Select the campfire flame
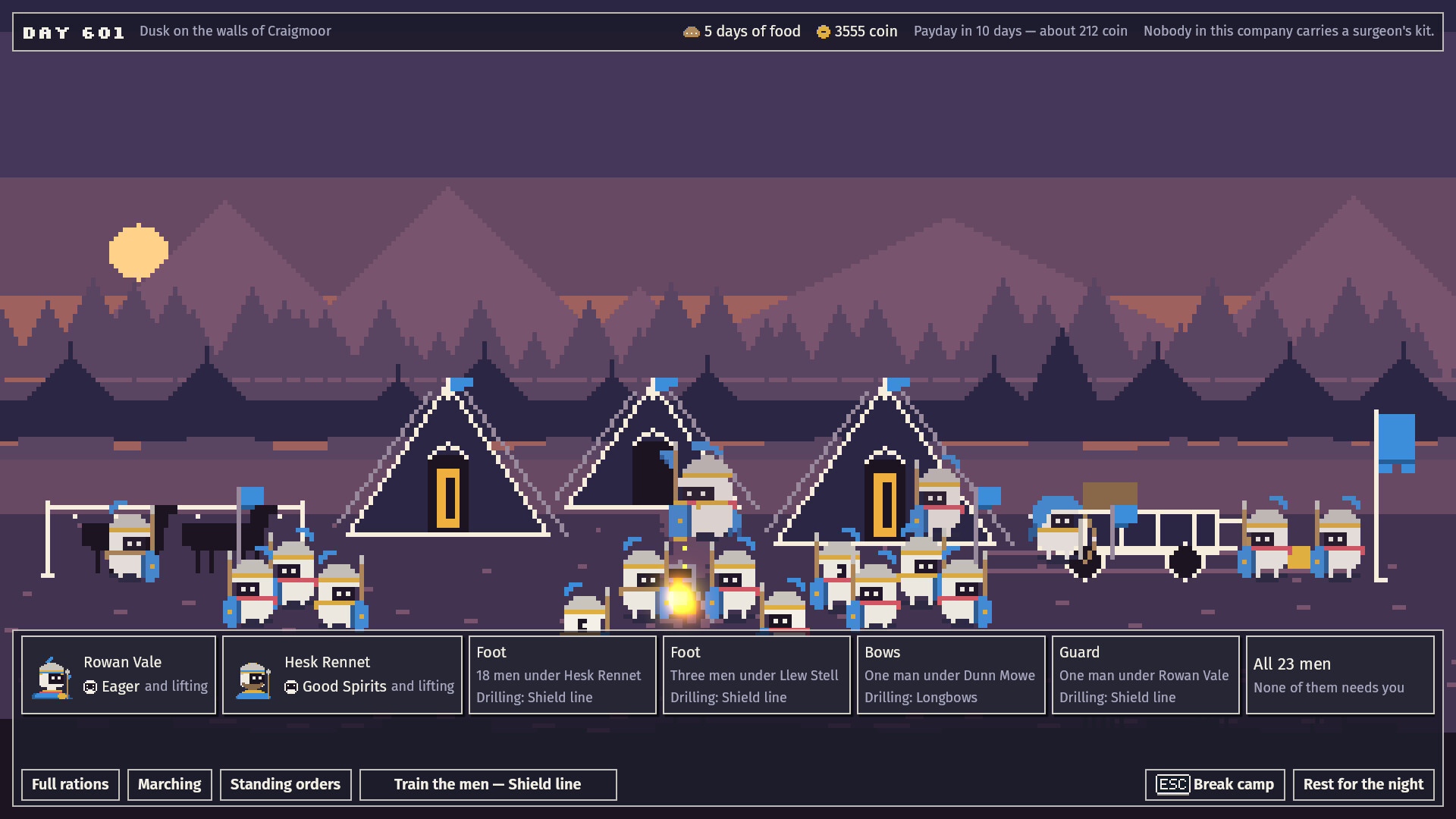 tap(680, 598)
